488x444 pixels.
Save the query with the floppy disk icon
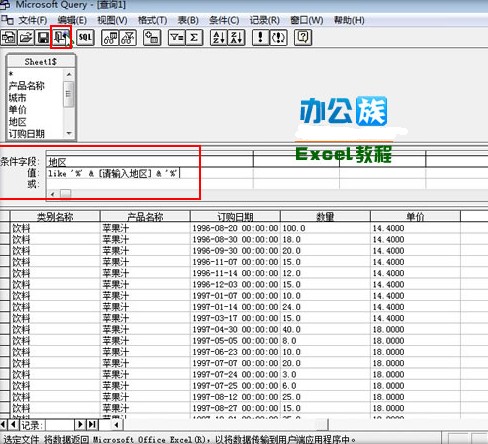[43, 37]
